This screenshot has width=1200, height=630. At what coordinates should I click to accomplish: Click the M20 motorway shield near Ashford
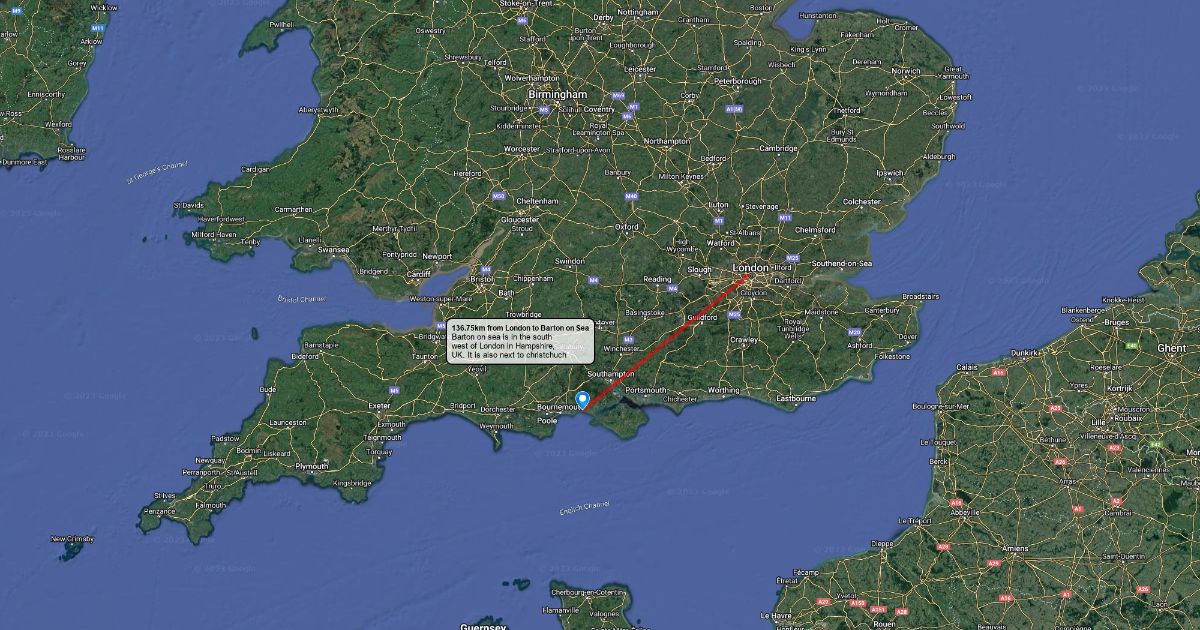point(853,332)
